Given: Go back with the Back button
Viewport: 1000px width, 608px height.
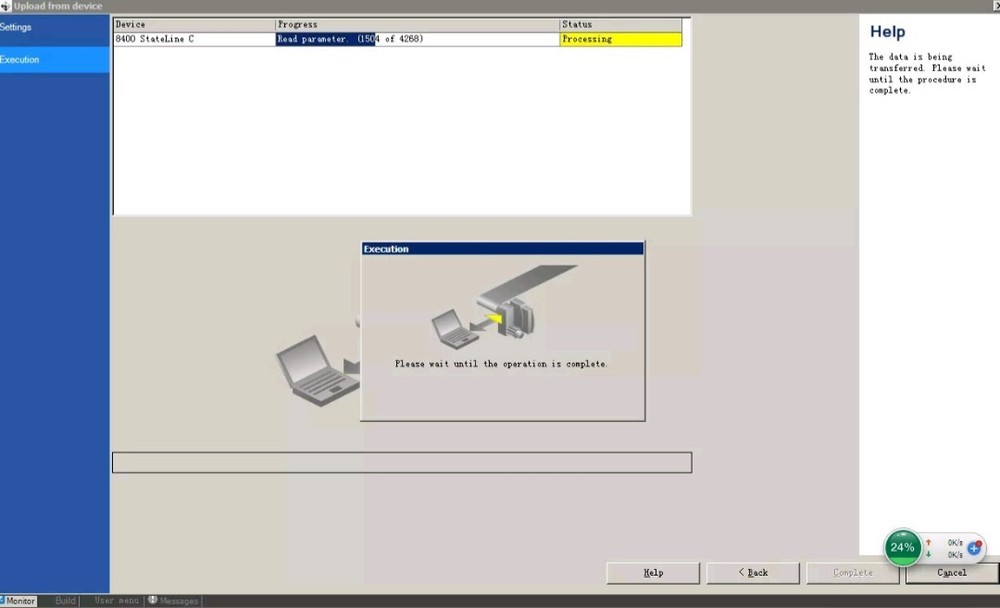Looking at the screenshot, I should (752, 573).
